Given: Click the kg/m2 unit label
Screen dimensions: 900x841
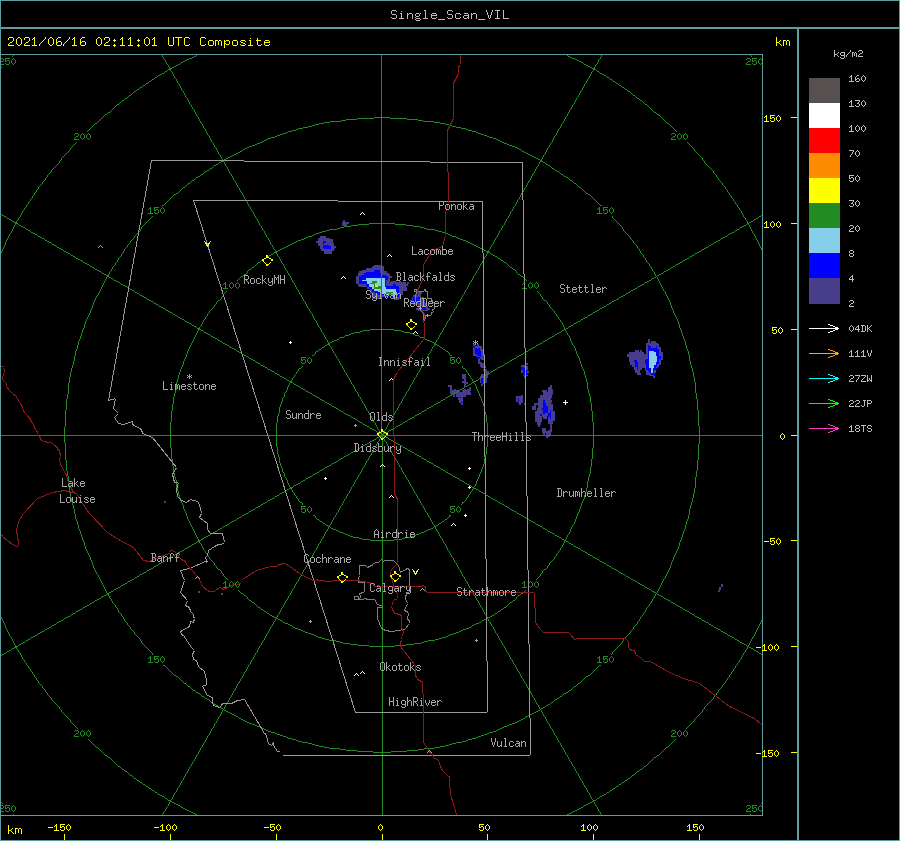Looking at the screenshot, I should 848,54.
